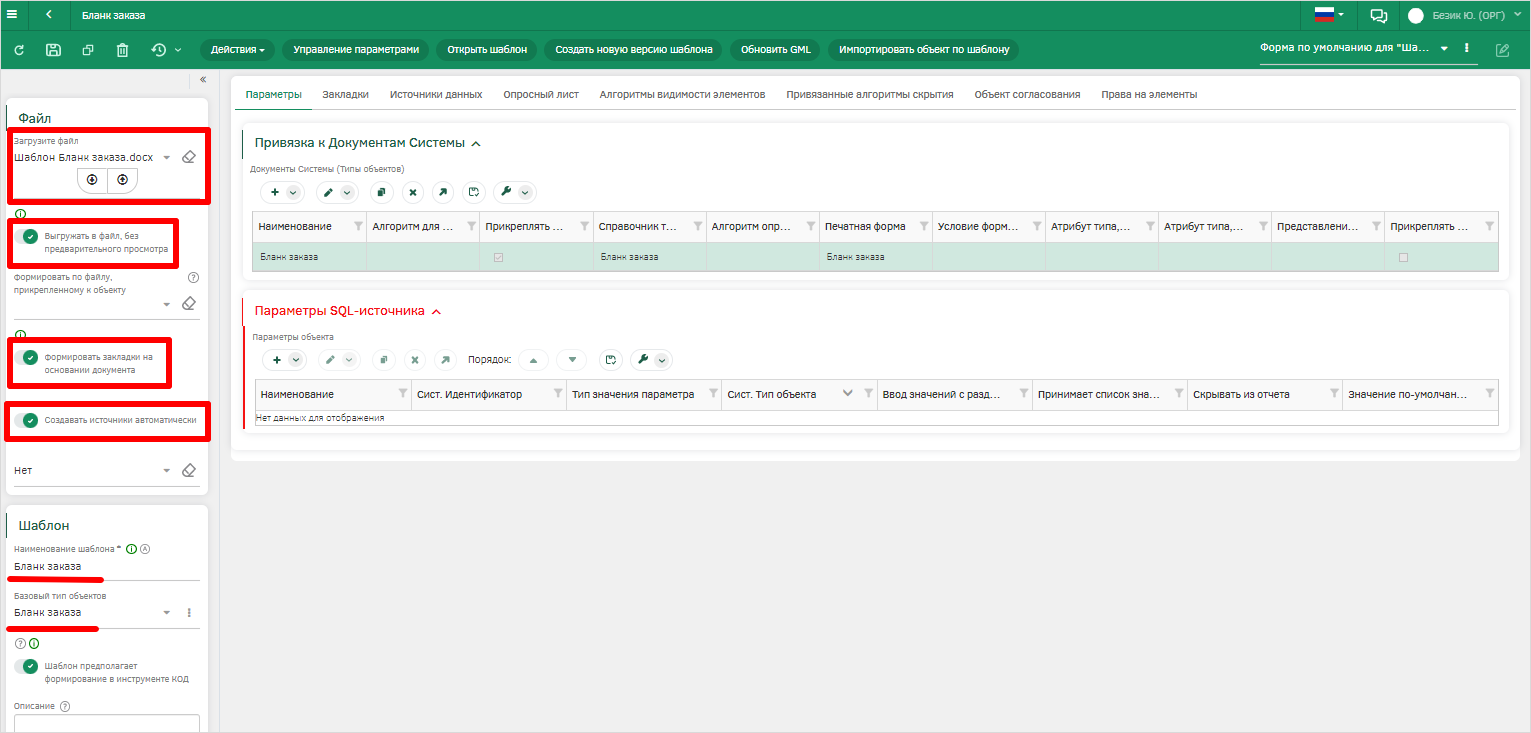Open the change history clock icon
The image size is (1531, 733).
tap(159, 49)
